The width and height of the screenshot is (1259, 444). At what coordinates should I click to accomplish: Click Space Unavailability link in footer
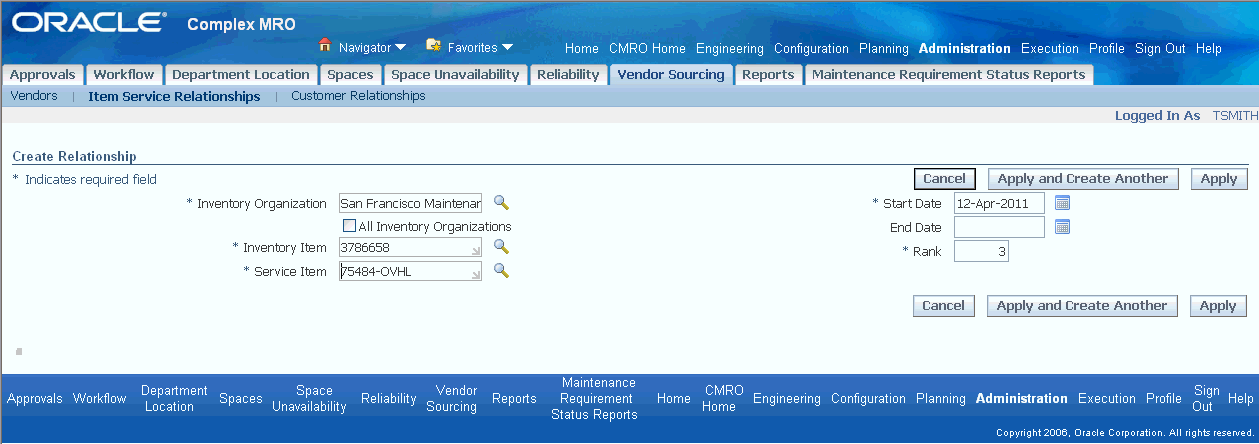309,398
